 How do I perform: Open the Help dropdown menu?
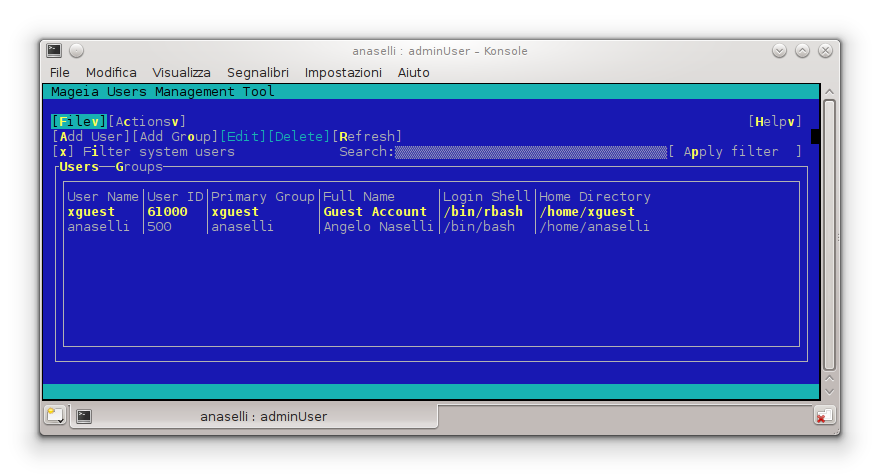[x=775, y=121]
